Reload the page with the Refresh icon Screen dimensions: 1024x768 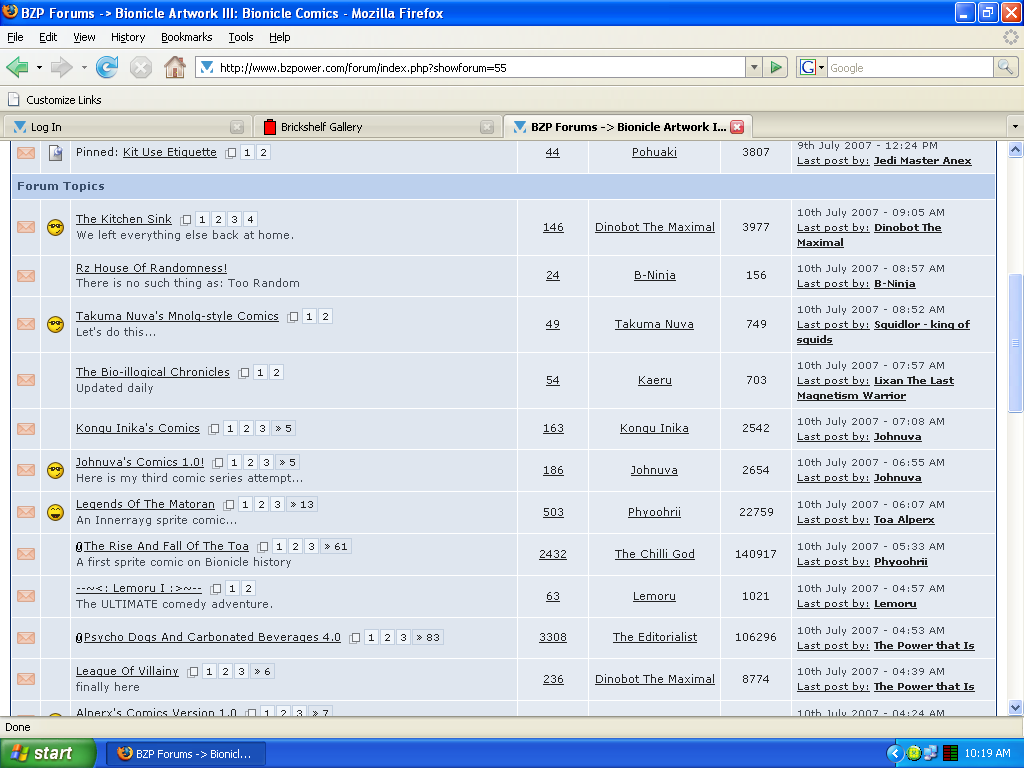(107, 67)
